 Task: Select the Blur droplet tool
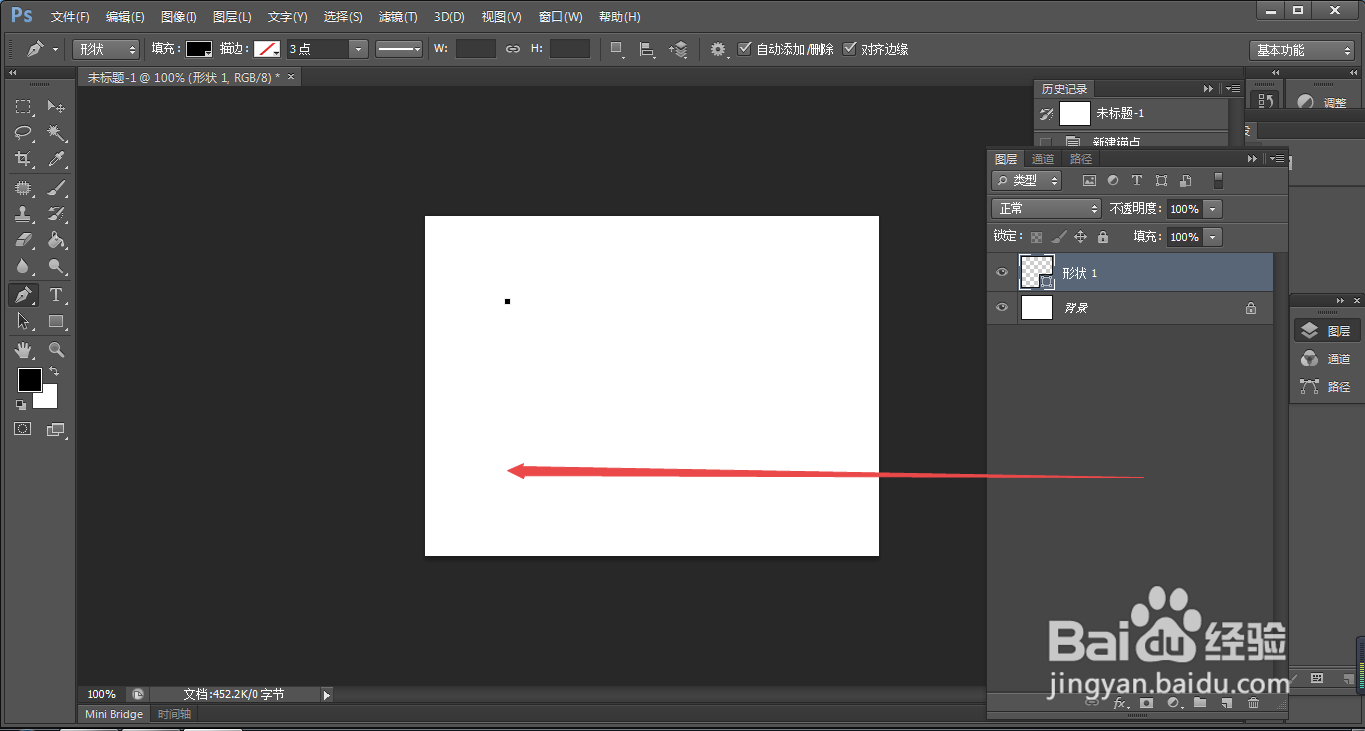click(x=23, y=267)
